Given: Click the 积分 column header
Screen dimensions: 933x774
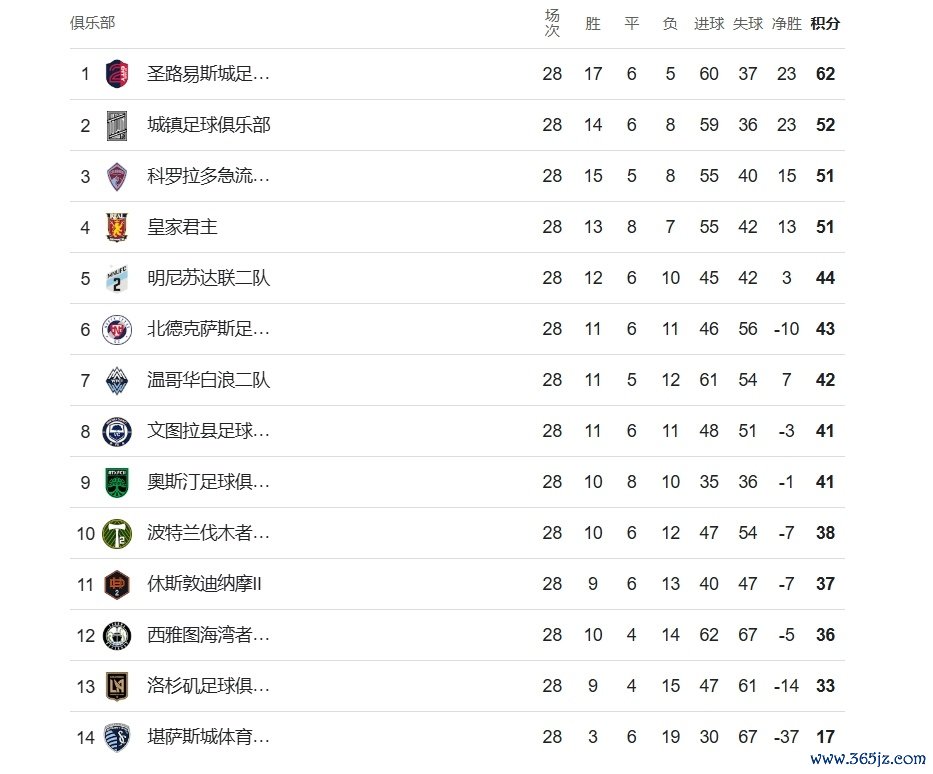Looking at the screenshot, I should point(825,23).
